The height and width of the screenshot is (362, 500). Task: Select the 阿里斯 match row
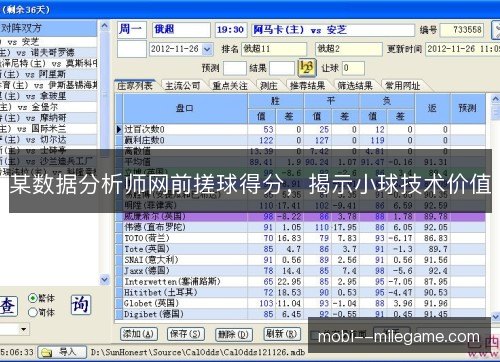[x=48, y=74]
